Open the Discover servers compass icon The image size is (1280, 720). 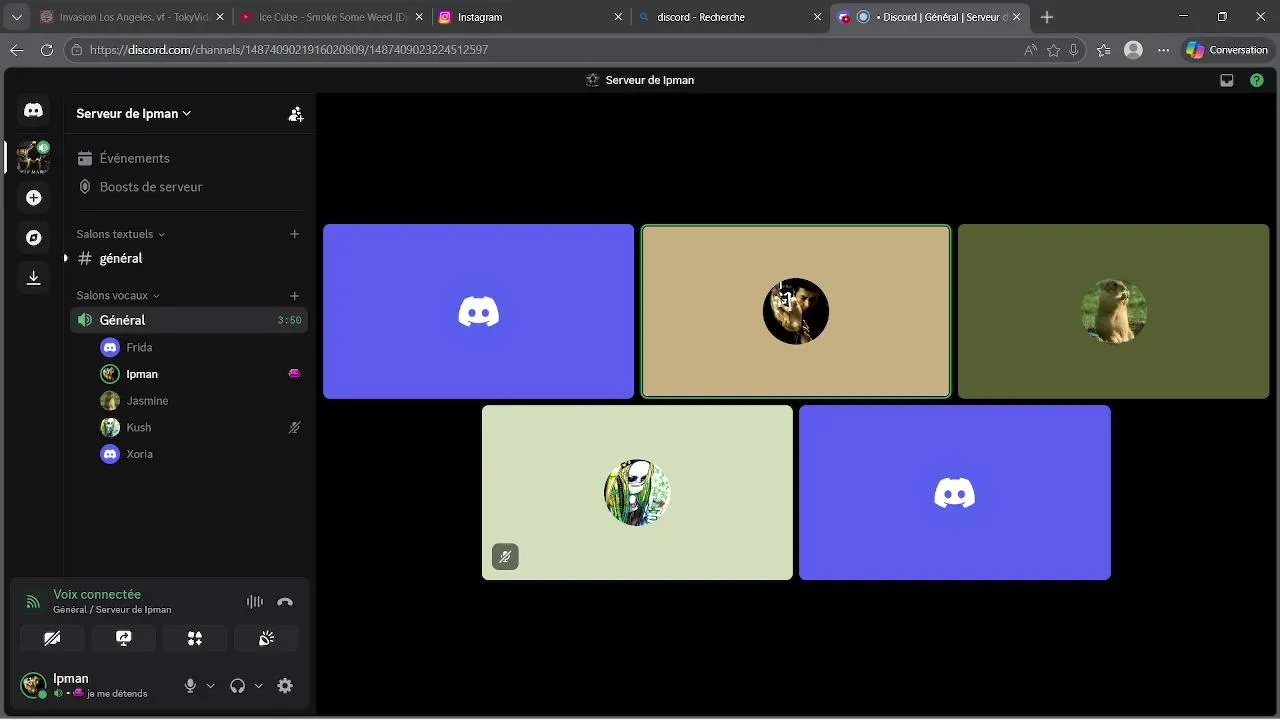33,238
